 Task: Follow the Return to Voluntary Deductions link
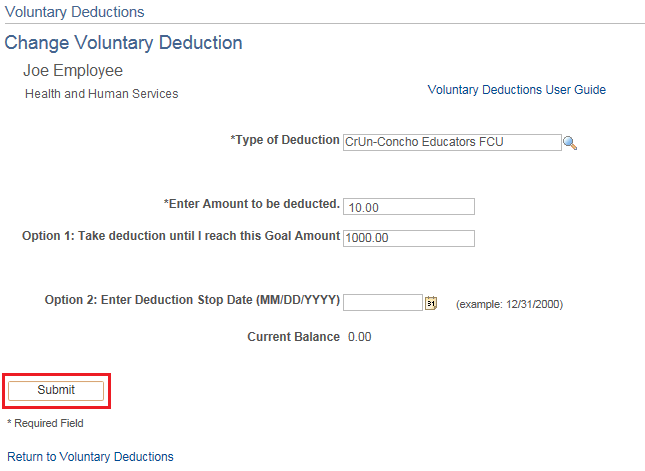[x=90, y=457]
